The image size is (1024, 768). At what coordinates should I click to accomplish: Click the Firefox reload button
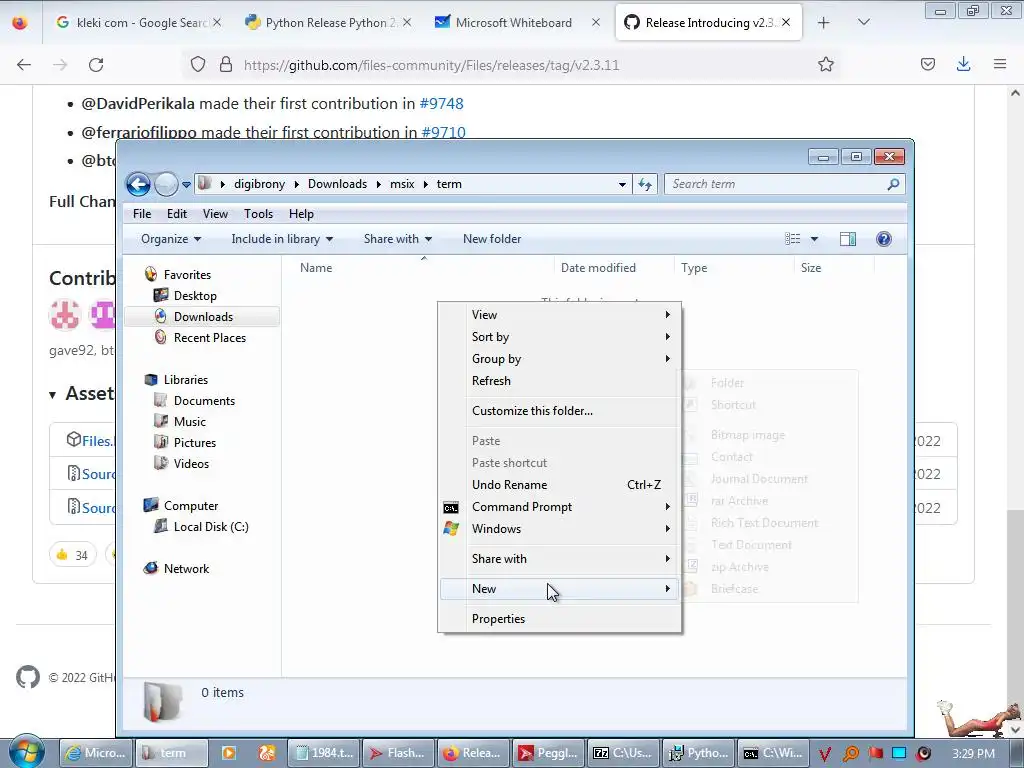(x=96, y=65)
